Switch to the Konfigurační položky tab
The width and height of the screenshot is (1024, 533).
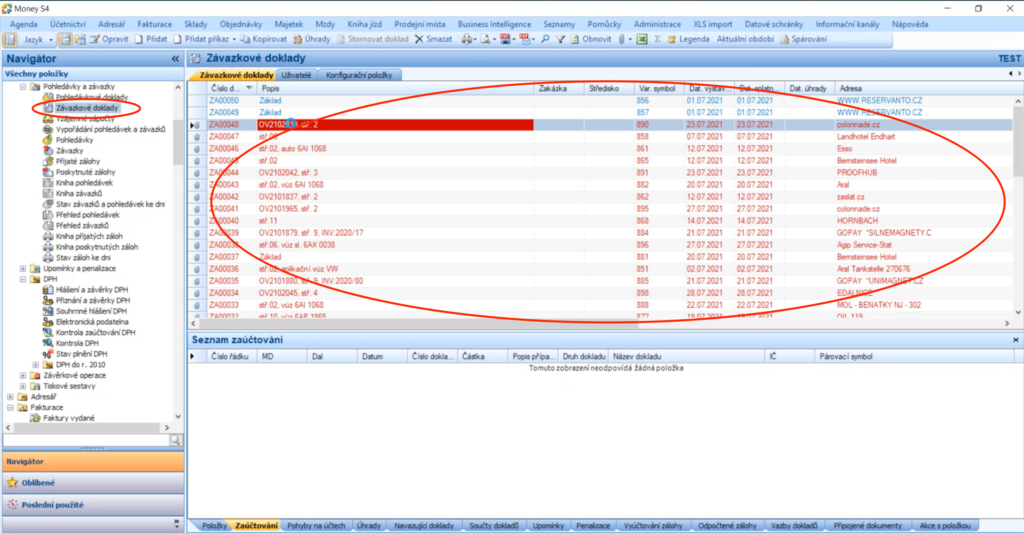click(x=359, y=75)
